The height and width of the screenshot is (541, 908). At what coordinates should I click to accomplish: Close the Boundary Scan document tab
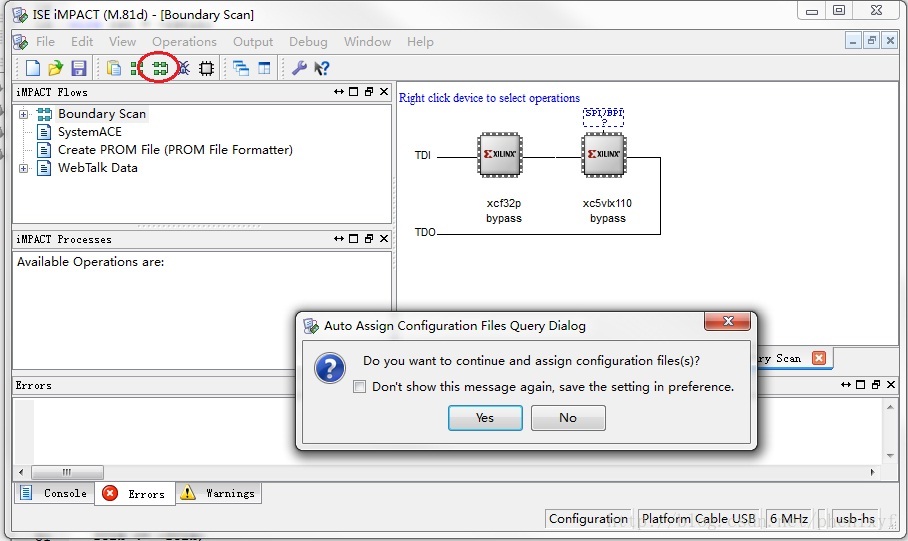tap(819, 358)
